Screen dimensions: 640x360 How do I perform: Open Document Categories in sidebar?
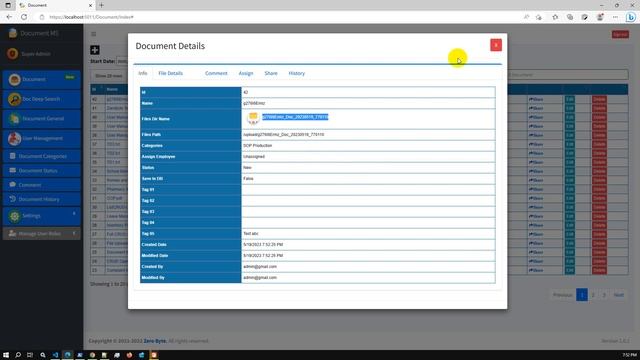point(42,156)
